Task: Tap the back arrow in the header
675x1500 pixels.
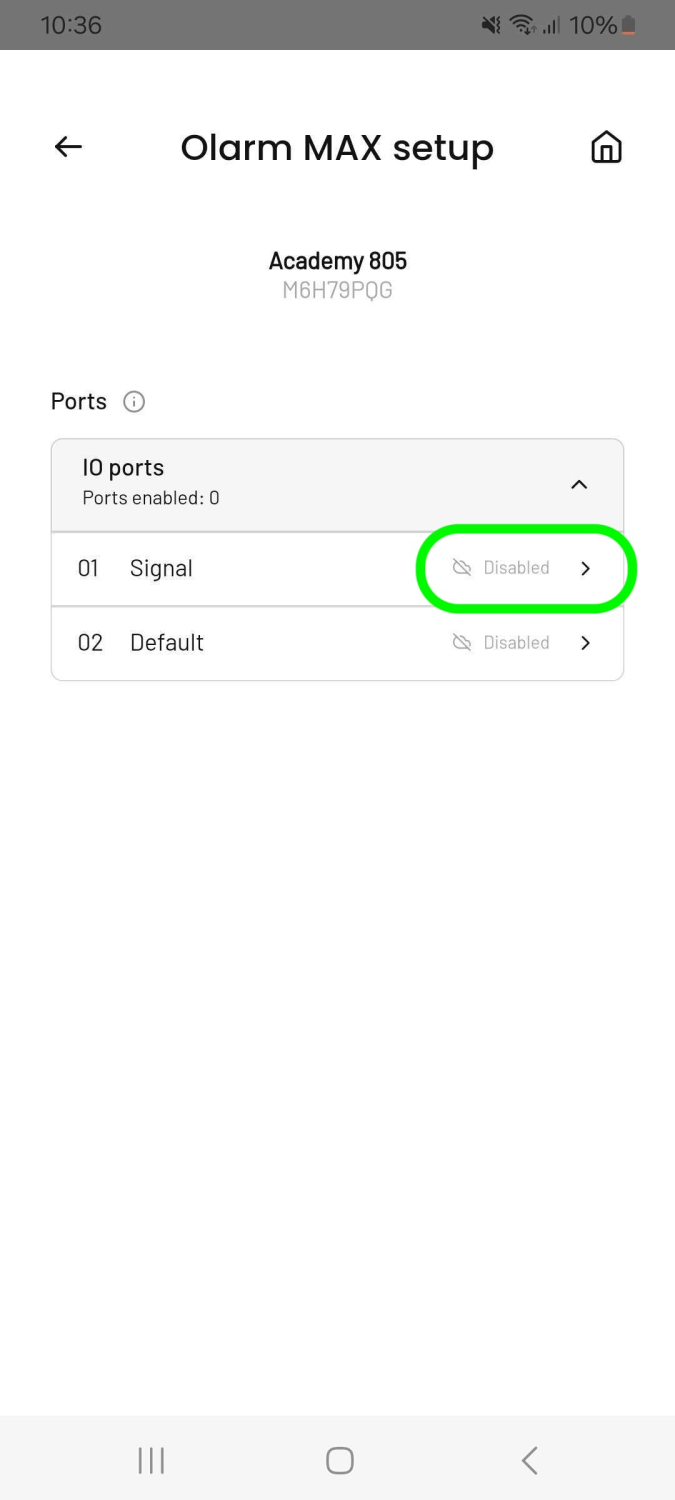Action: pos(68,147)
